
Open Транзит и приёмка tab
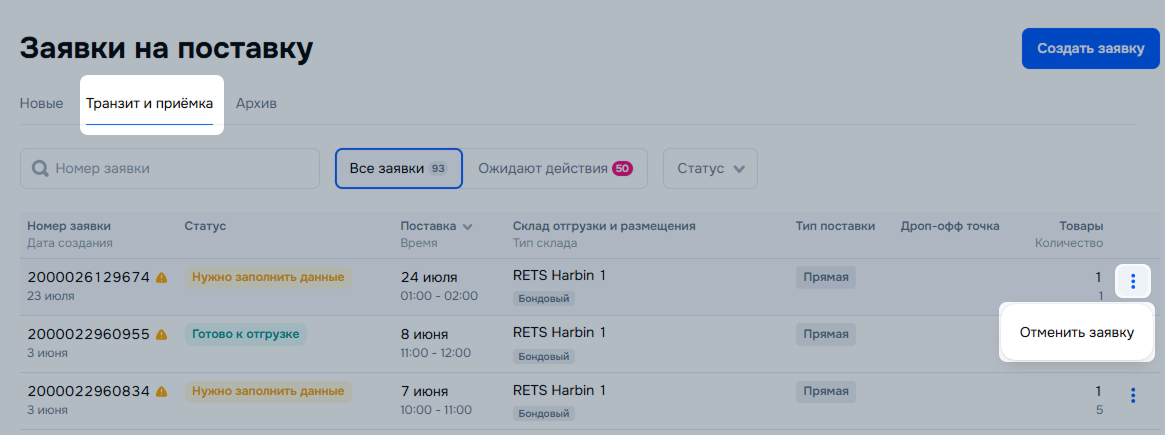point(150,103)
